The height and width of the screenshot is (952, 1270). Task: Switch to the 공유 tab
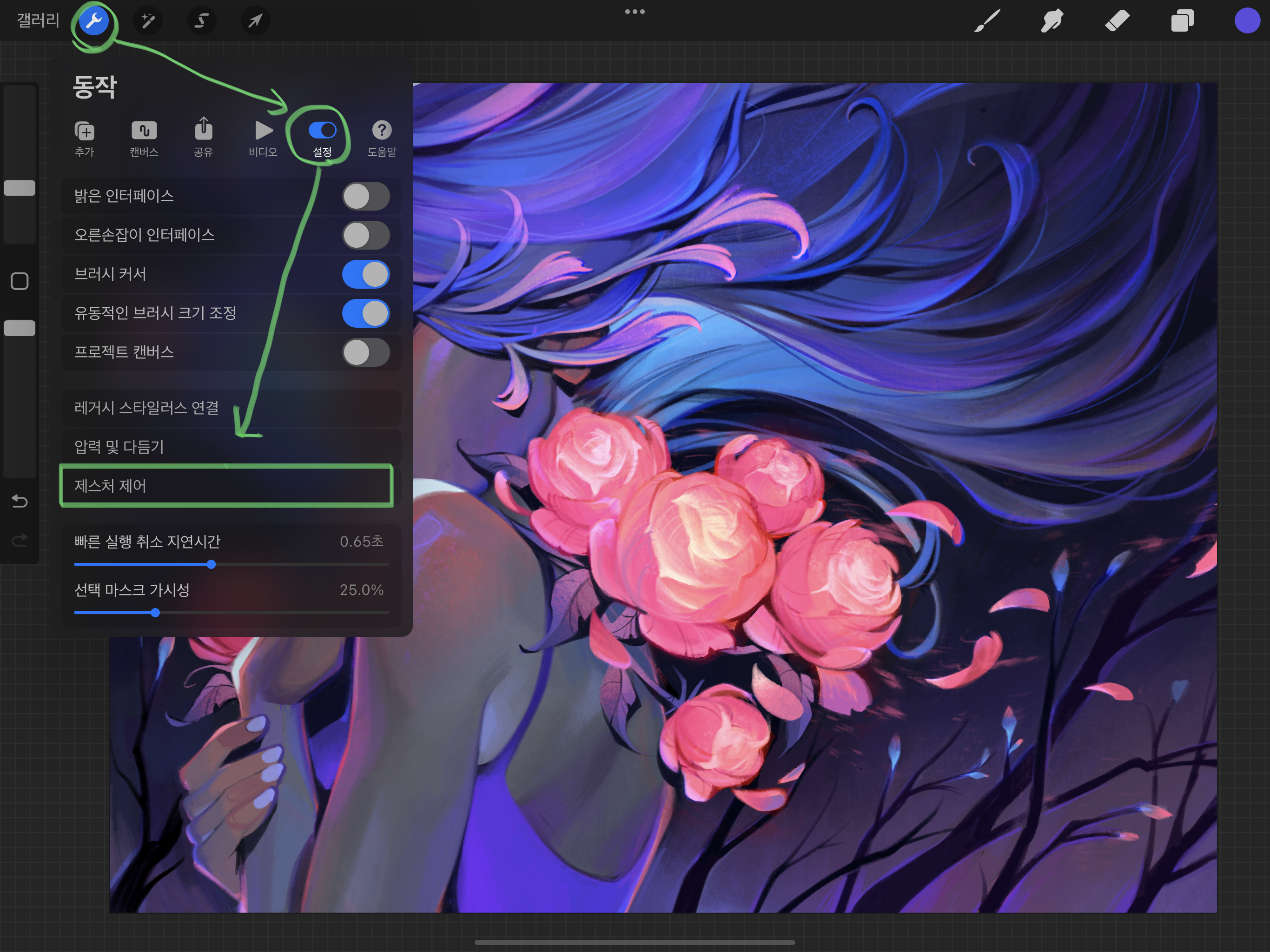[203, 138]
